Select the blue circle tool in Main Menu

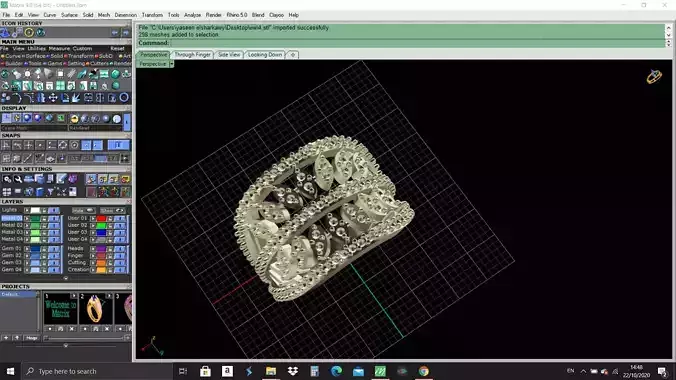(124, 97)
